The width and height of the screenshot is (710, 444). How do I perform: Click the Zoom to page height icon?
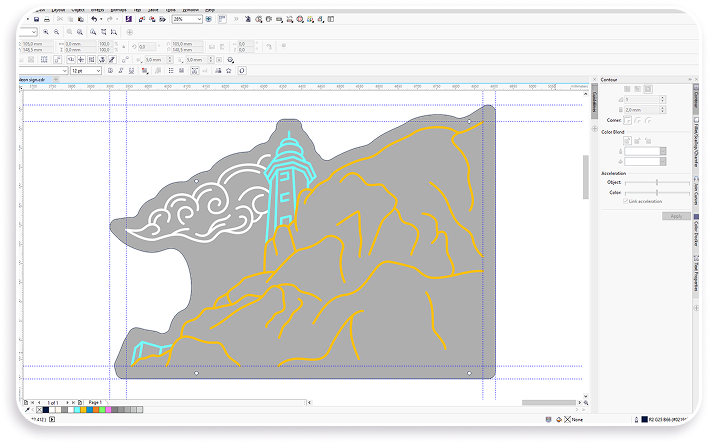click(114, 32)
